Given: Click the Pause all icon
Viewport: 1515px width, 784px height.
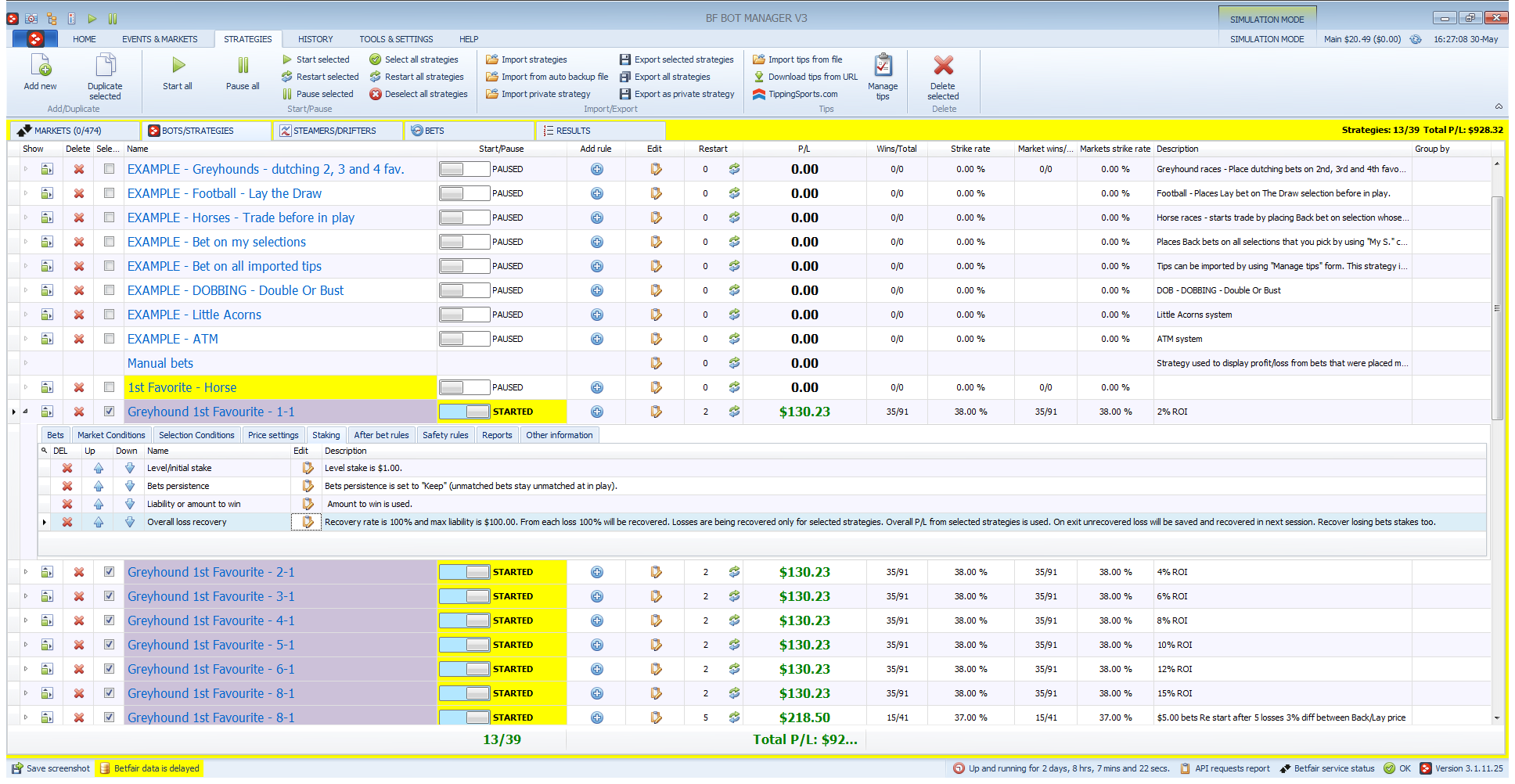Looking at the screenshot, I should click(x=243, y=66).
